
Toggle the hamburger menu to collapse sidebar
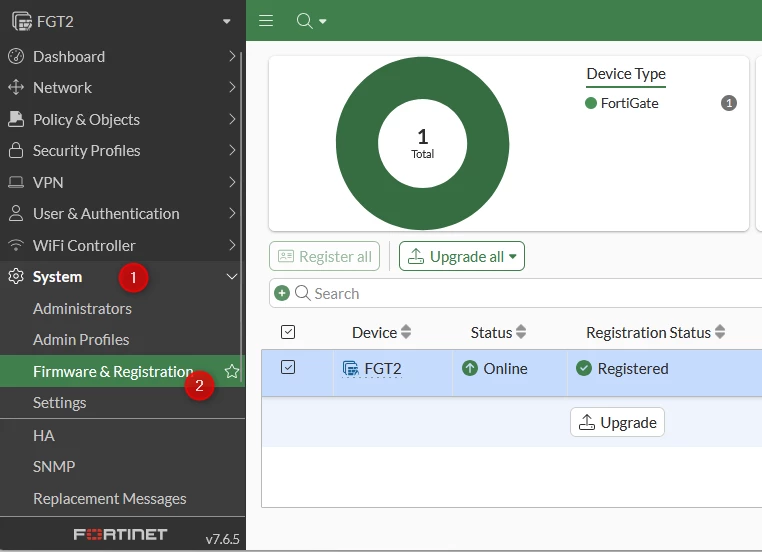pos(266,20)
